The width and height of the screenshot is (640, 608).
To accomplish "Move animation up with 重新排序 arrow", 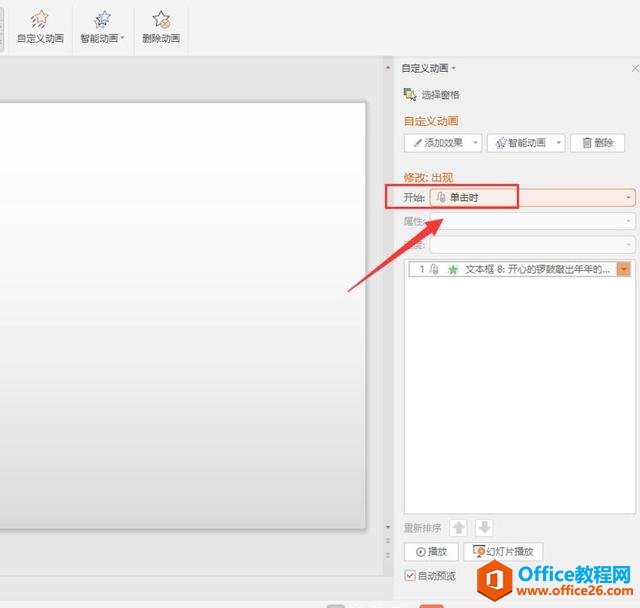I will point(458,528).
